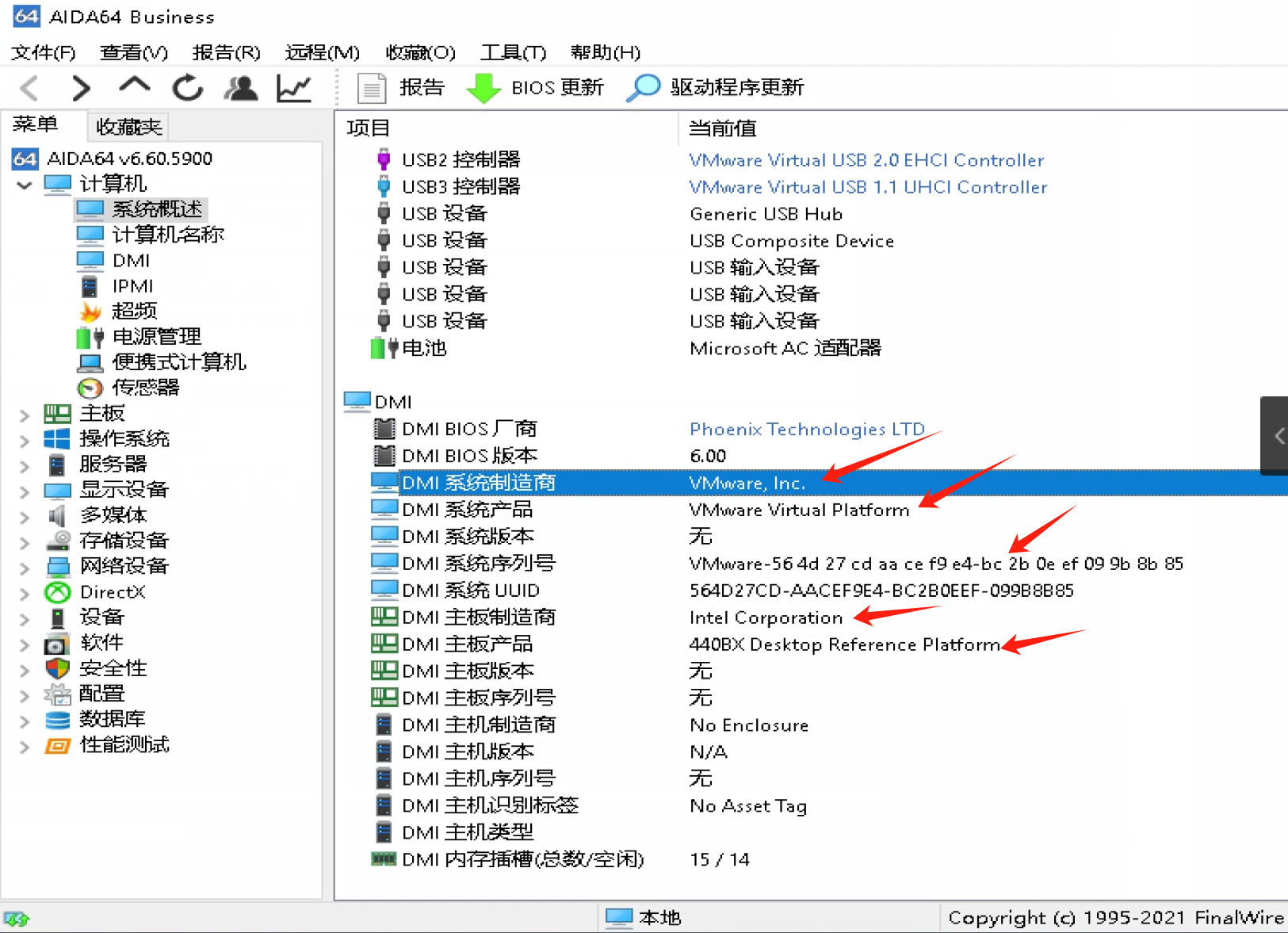Click the 配置 gear icon
This screenshot has height=933, width=1288.
(57, 694)
